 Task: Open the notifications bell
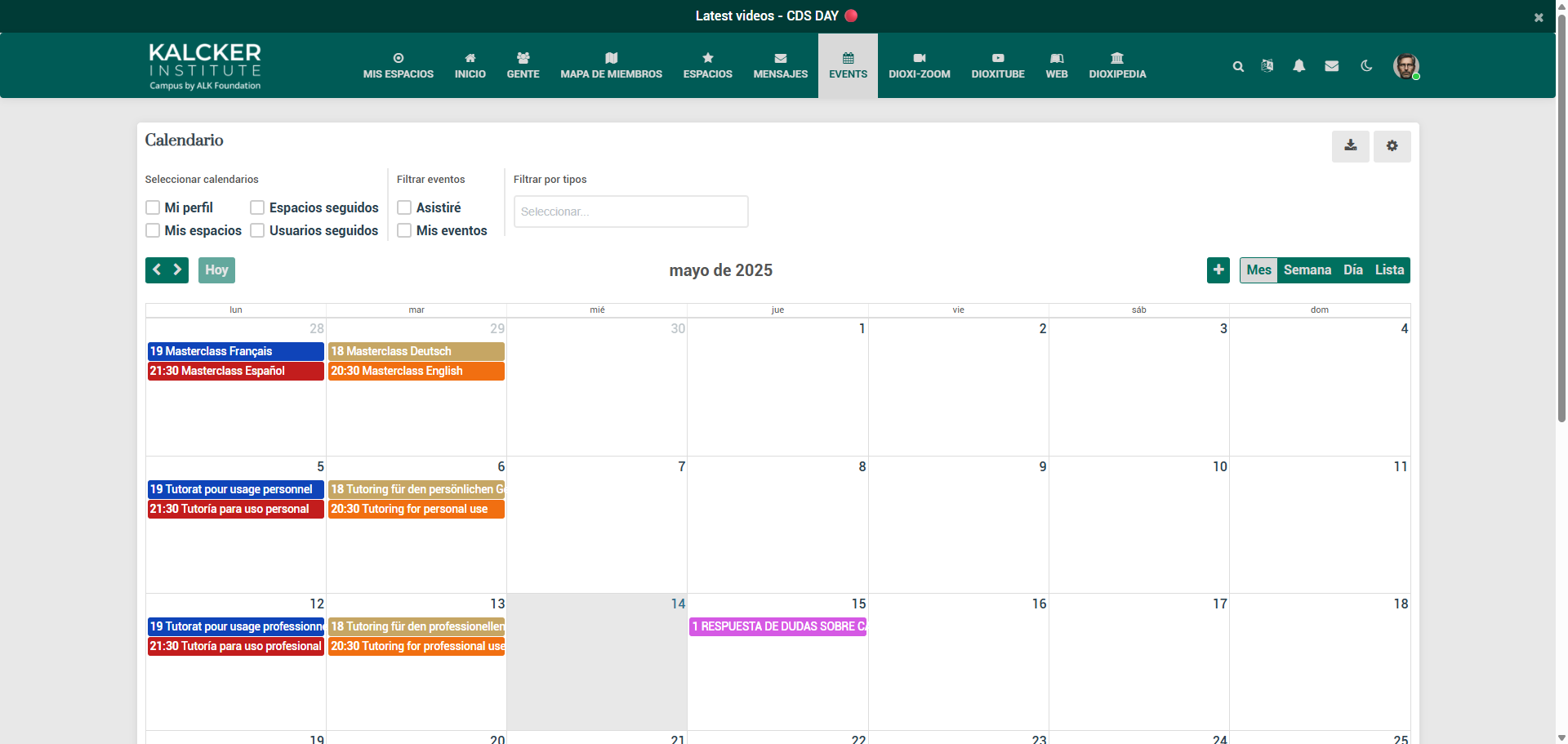point(1298,66)
